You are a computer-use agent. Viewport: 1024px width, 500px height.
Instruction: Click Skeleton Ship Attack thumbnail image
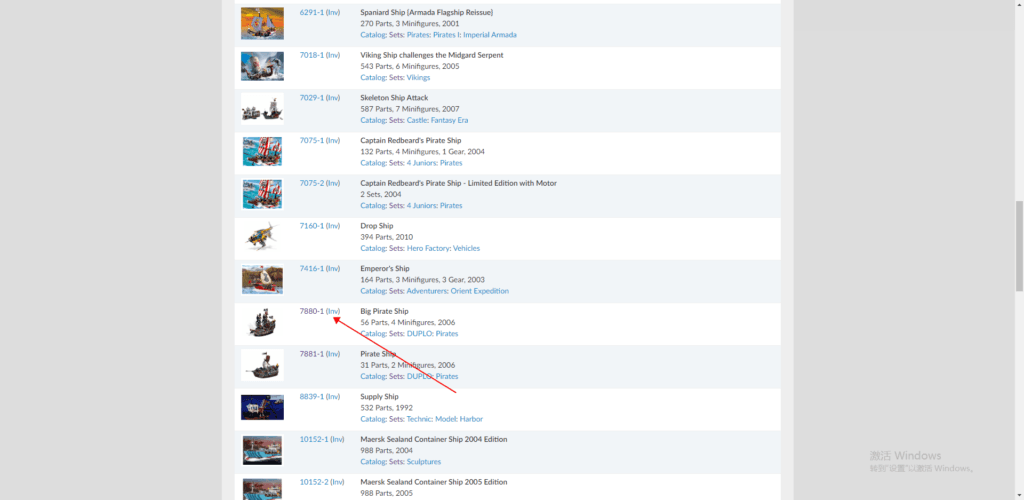pos(263,108)
